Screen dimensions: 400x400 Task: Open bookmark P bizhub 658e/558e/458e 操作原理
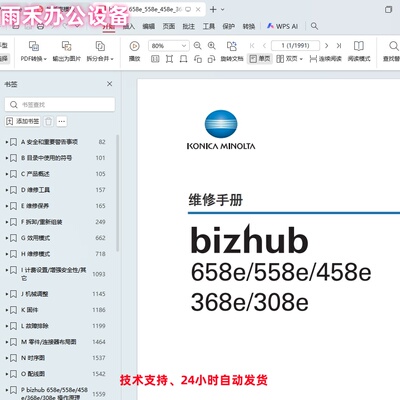(x=54, y=394)
